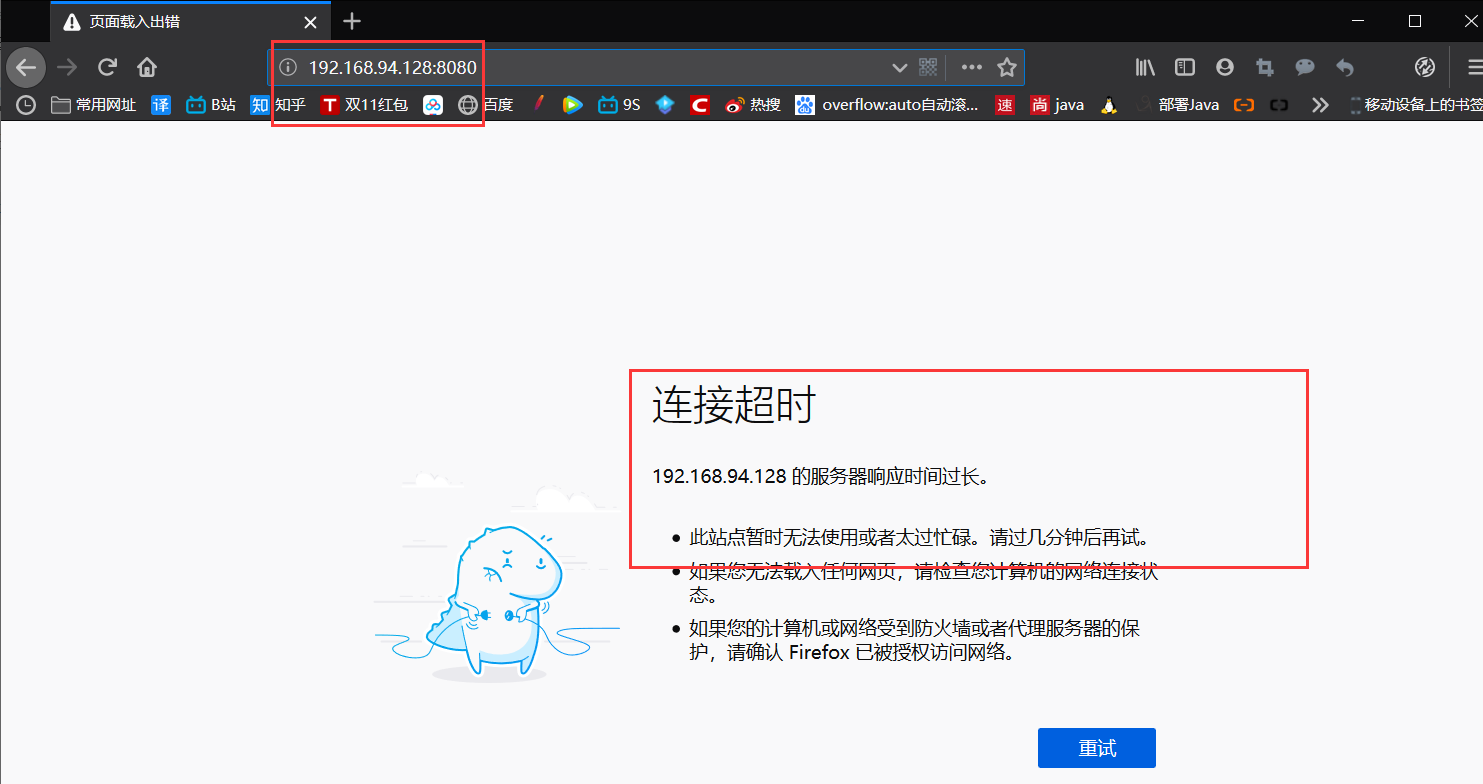The image size is (1483, 784).
Task: Reload the page with the refresh icon
Action: point(107,67)
